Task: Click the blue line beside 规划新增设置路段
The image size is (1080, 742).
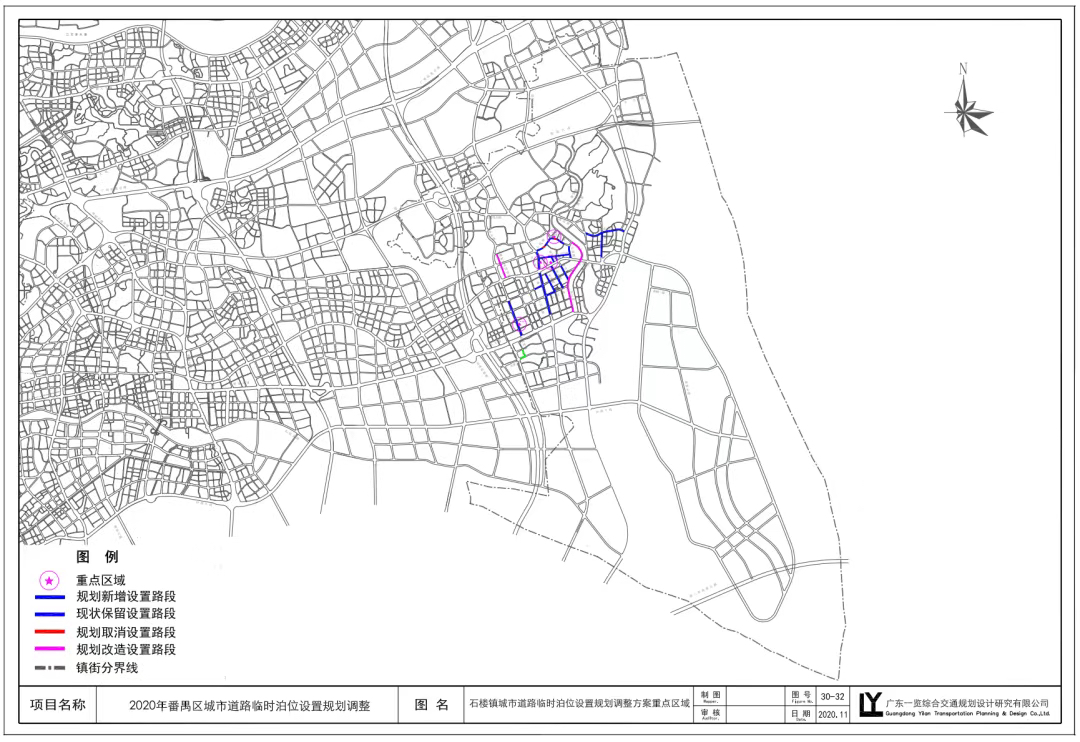Action: point(50,597)
